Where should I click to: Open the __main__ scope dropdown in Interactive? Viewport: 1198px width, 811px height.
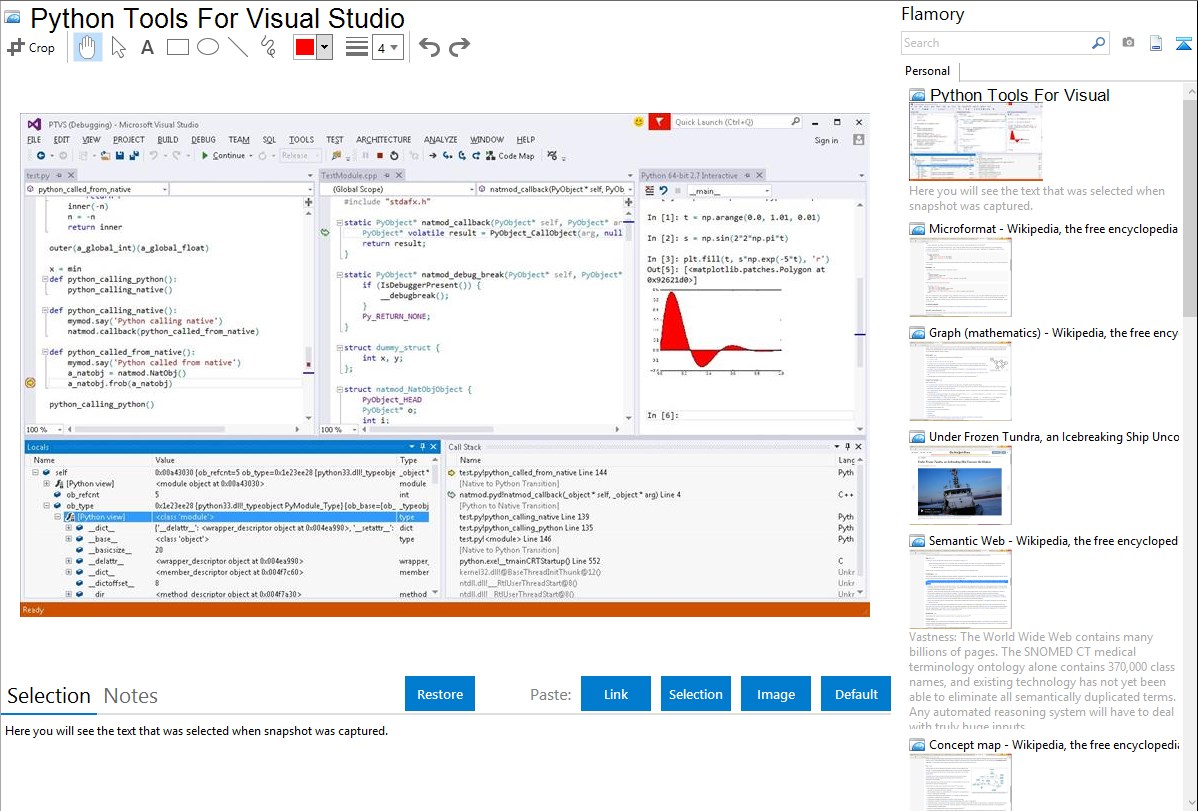coord(729,191)
